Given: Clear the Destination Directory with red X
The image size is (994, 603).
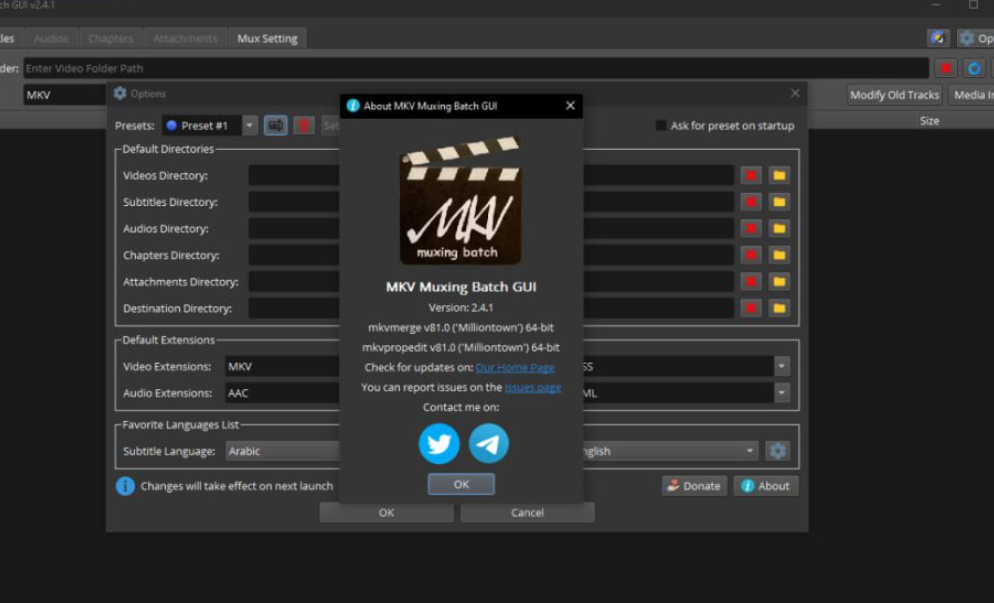Looking at the screenshot, I should pos(751,308).
